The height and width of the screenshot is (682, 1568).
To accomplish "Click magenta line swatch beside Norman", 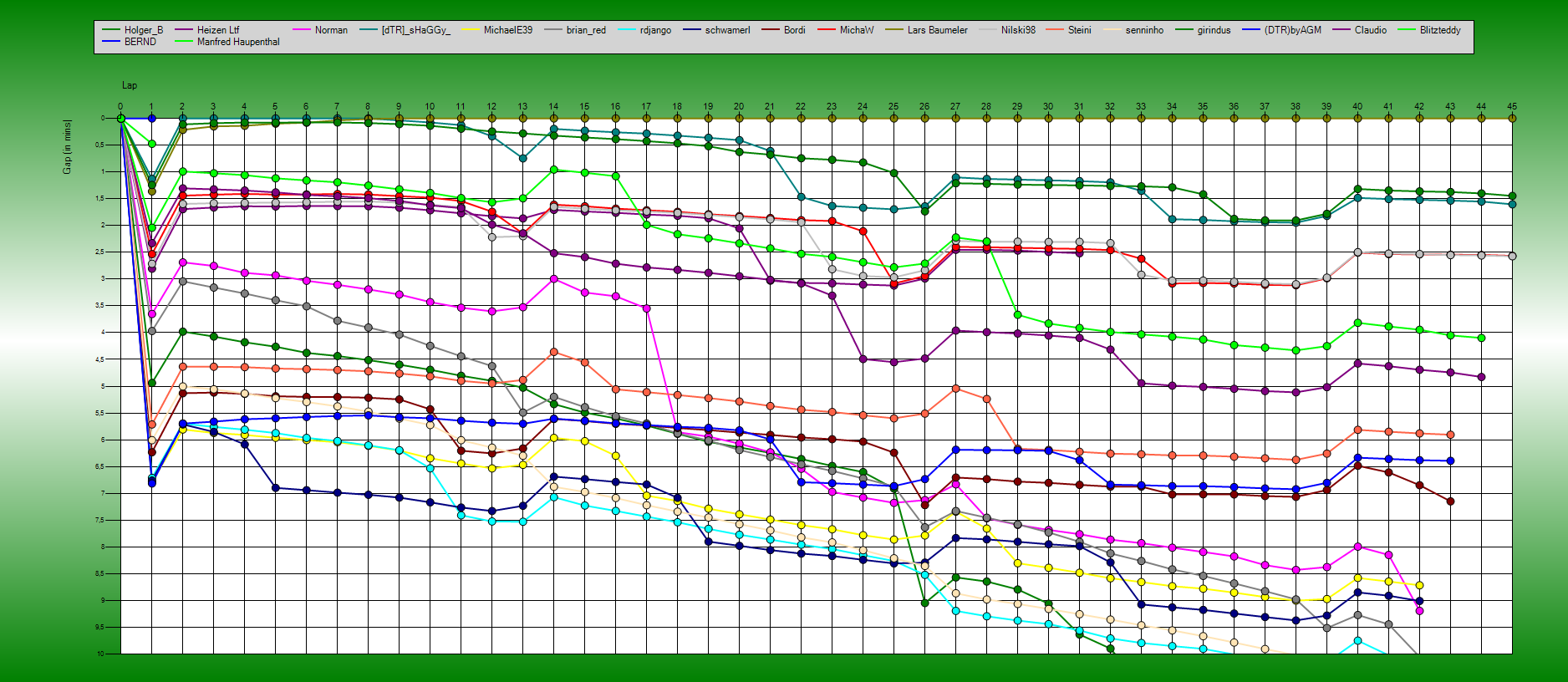I will tap(301, 30).
